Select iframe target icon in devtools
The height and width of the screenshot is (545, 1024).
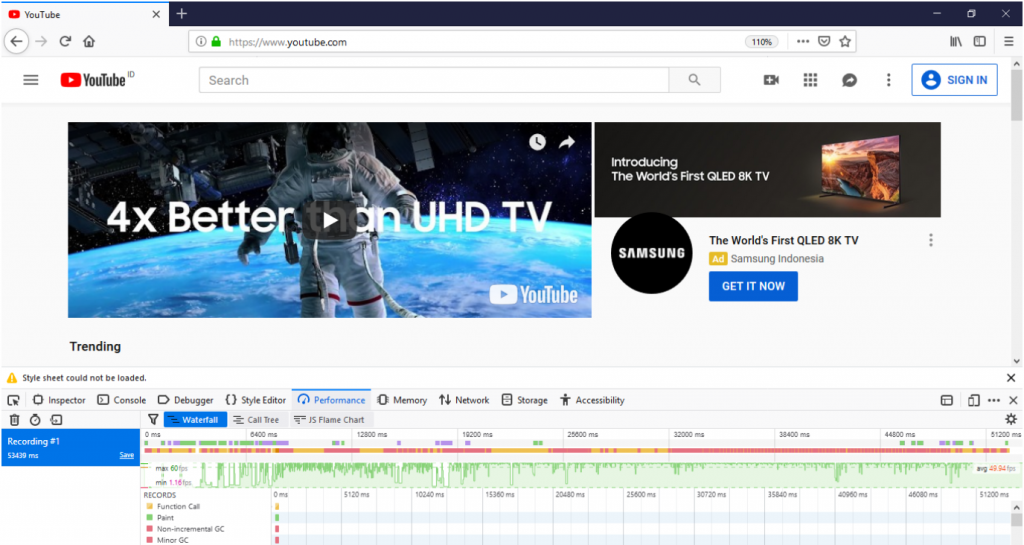[947, 400]
